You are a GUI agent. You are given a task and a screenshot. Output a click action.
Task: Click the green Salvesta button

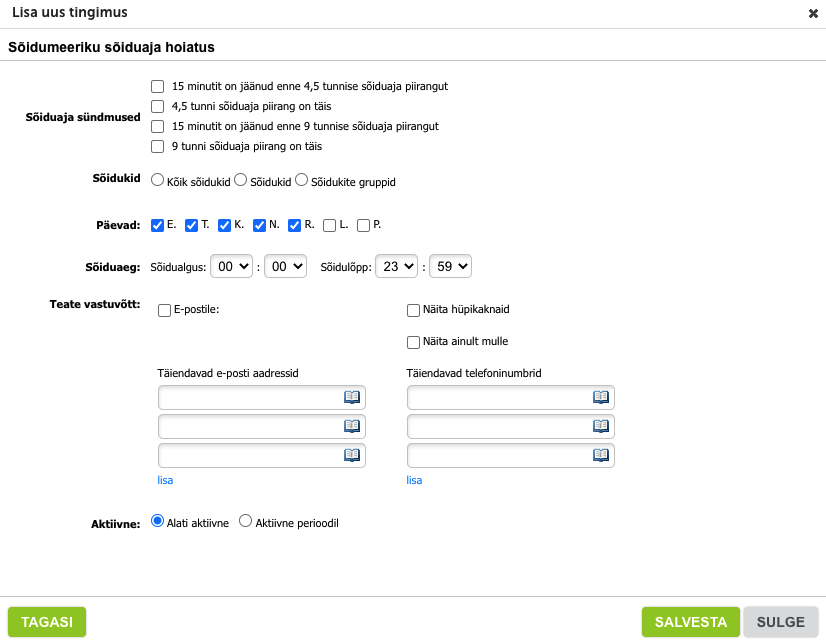(690, 622)
